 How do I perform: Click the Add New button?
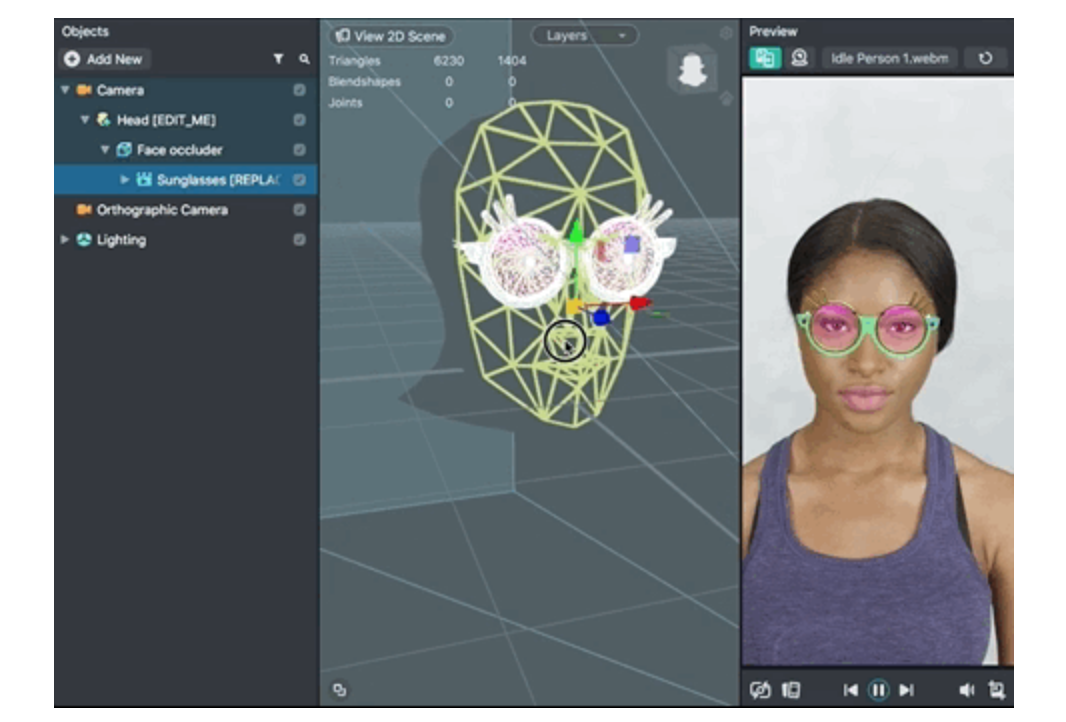pyautogui.click(x=104, y=59)
